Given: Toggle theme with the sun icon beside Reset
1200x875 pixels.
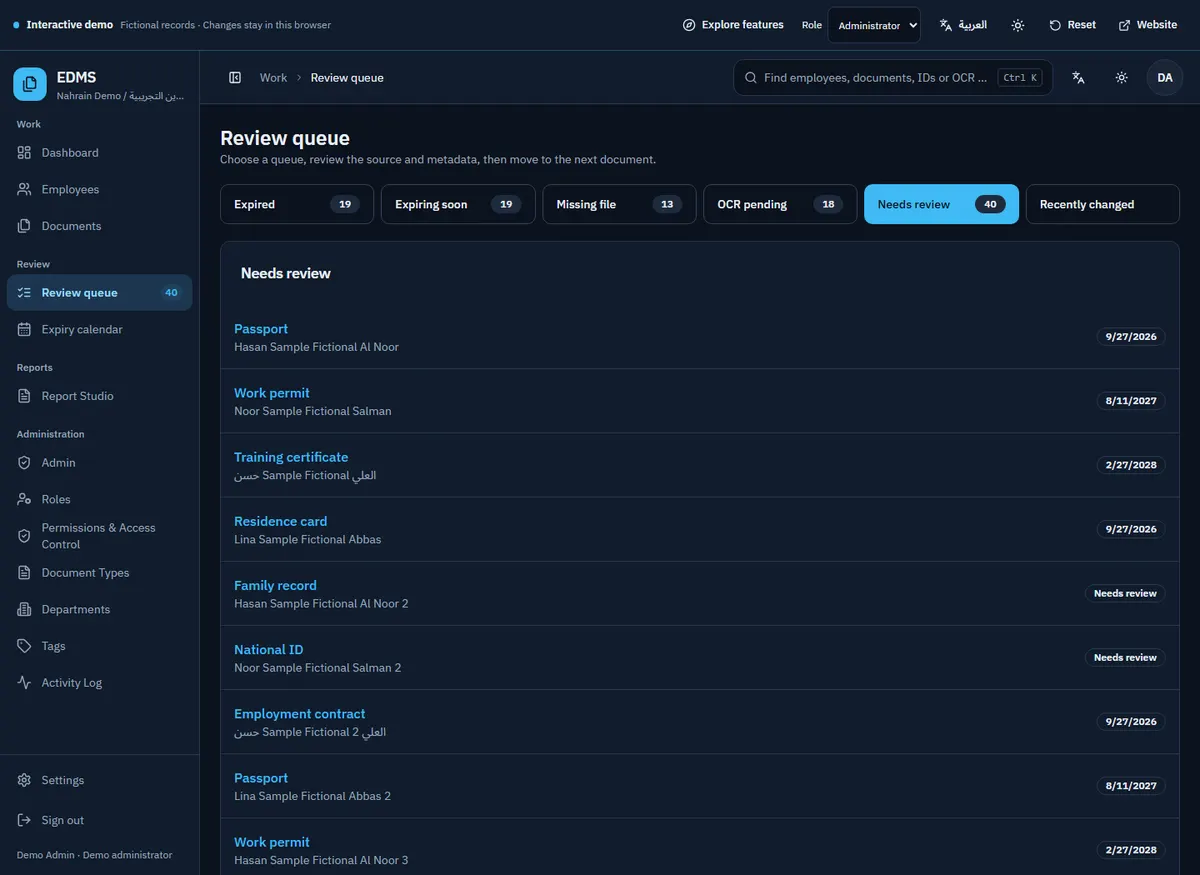Looking at the screenshot, I should (x=1018, y=25).
